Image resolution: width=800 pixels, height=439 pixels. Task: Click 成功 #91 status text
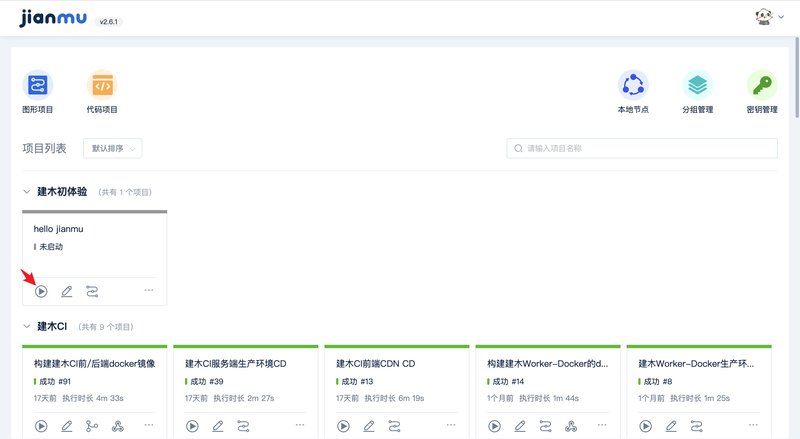coord(55,381)
